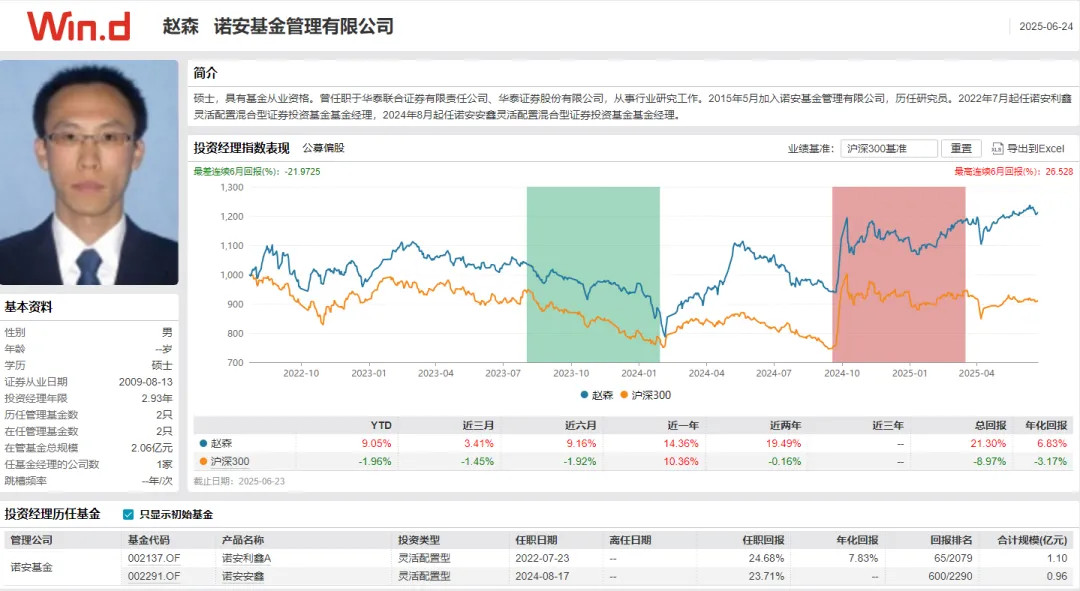
Task: Click 沪深300 total return -8.97%
Action: [x=990, y=462]
